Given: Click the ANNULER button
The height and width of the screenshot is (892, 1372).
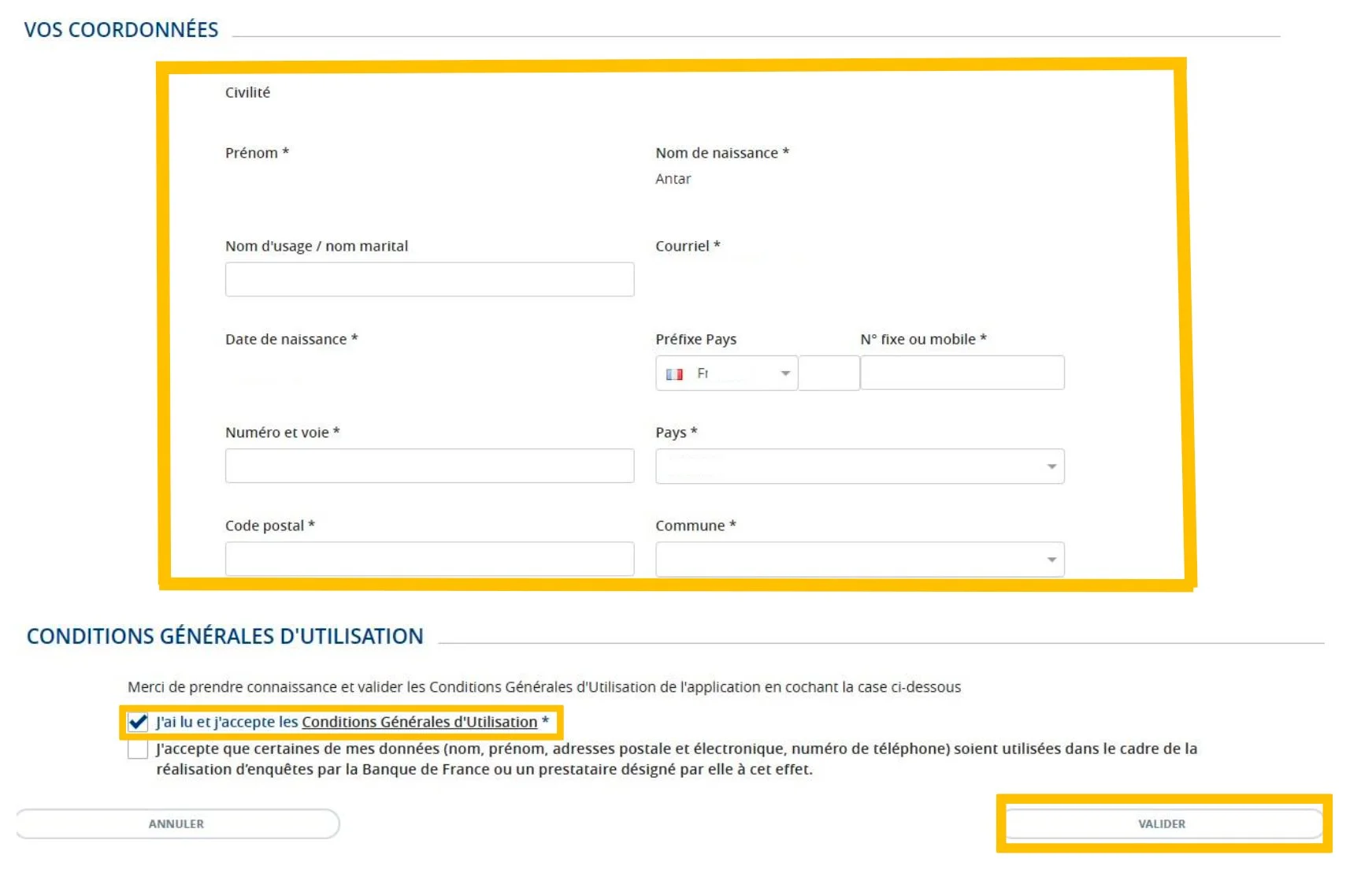Looking at the screenshot, I should click(176, 823).
